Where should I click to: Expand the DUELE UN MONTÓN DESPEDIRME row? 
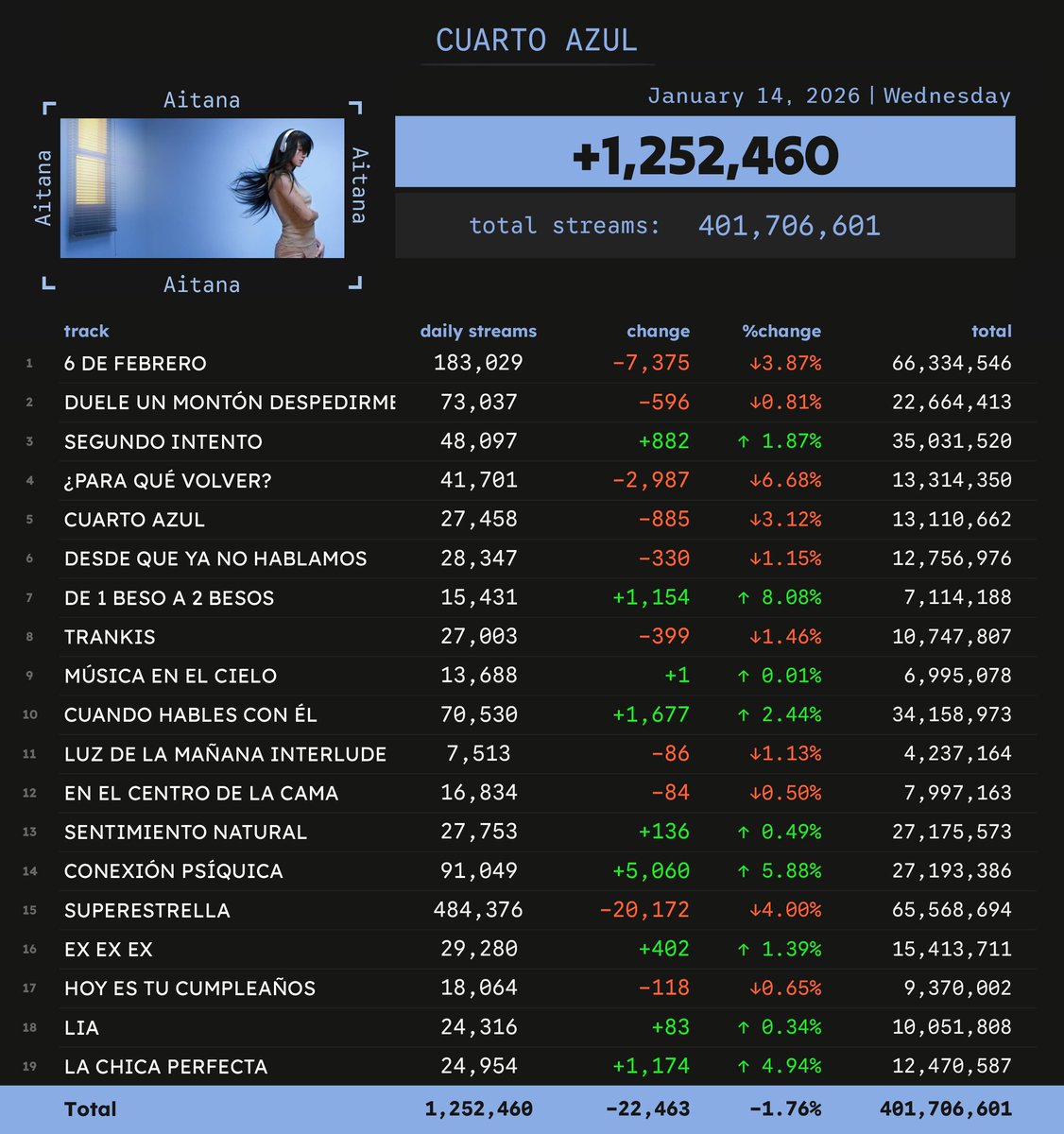227,401
